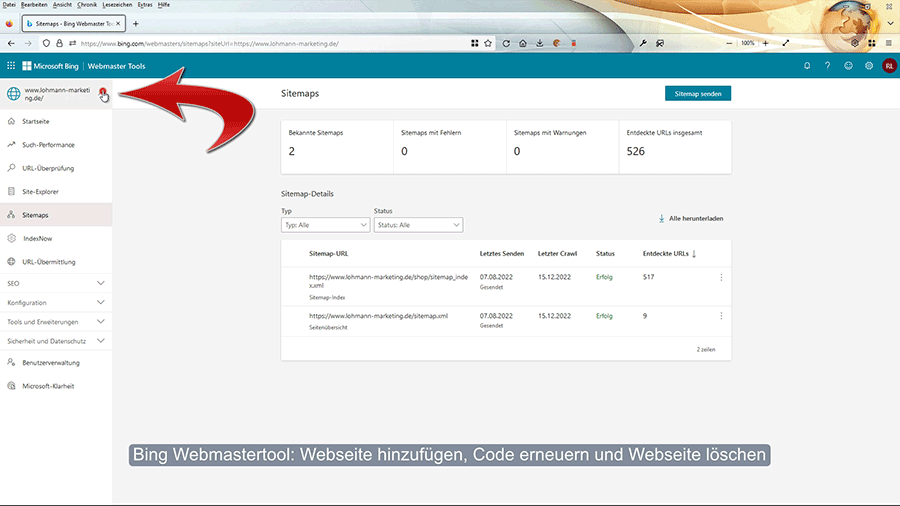This screenshot has height=506, width=900.
Task: Click the Firefox forward arrow
Action: point(28,44)
